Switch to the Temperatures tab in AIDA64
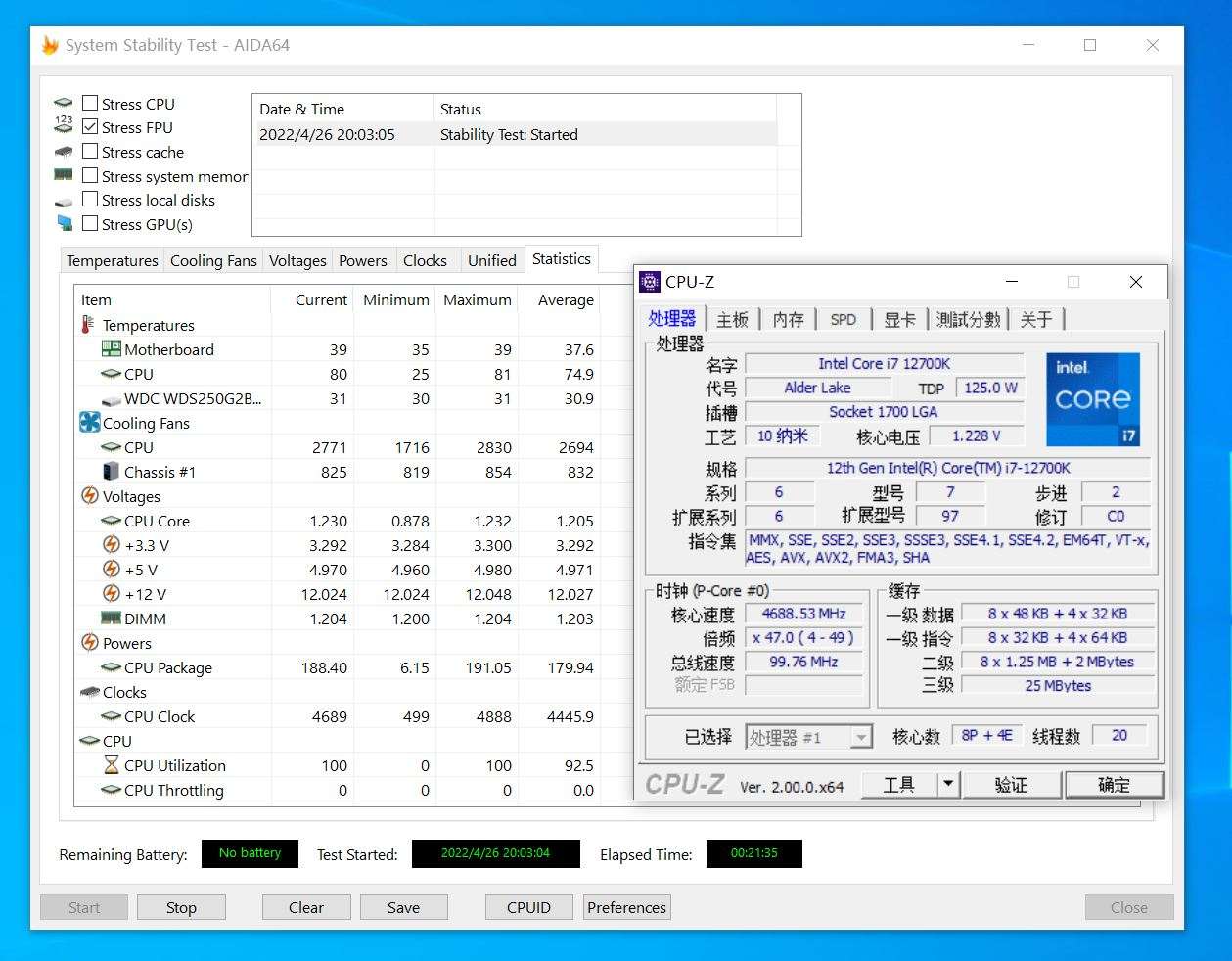The height and width of the screenshot is (961, 1232). click(x=112, y=260)
